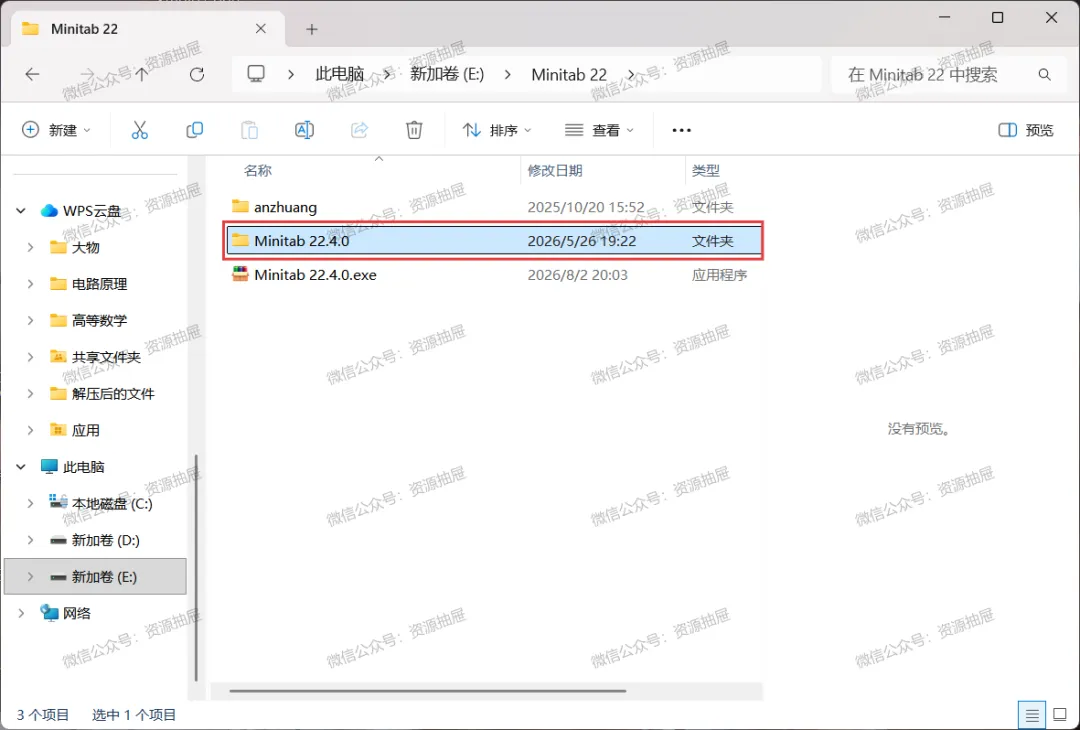Collapse the WPS云盘 tree node
This screenshot has height=730, width=1080.
[21, 211]
